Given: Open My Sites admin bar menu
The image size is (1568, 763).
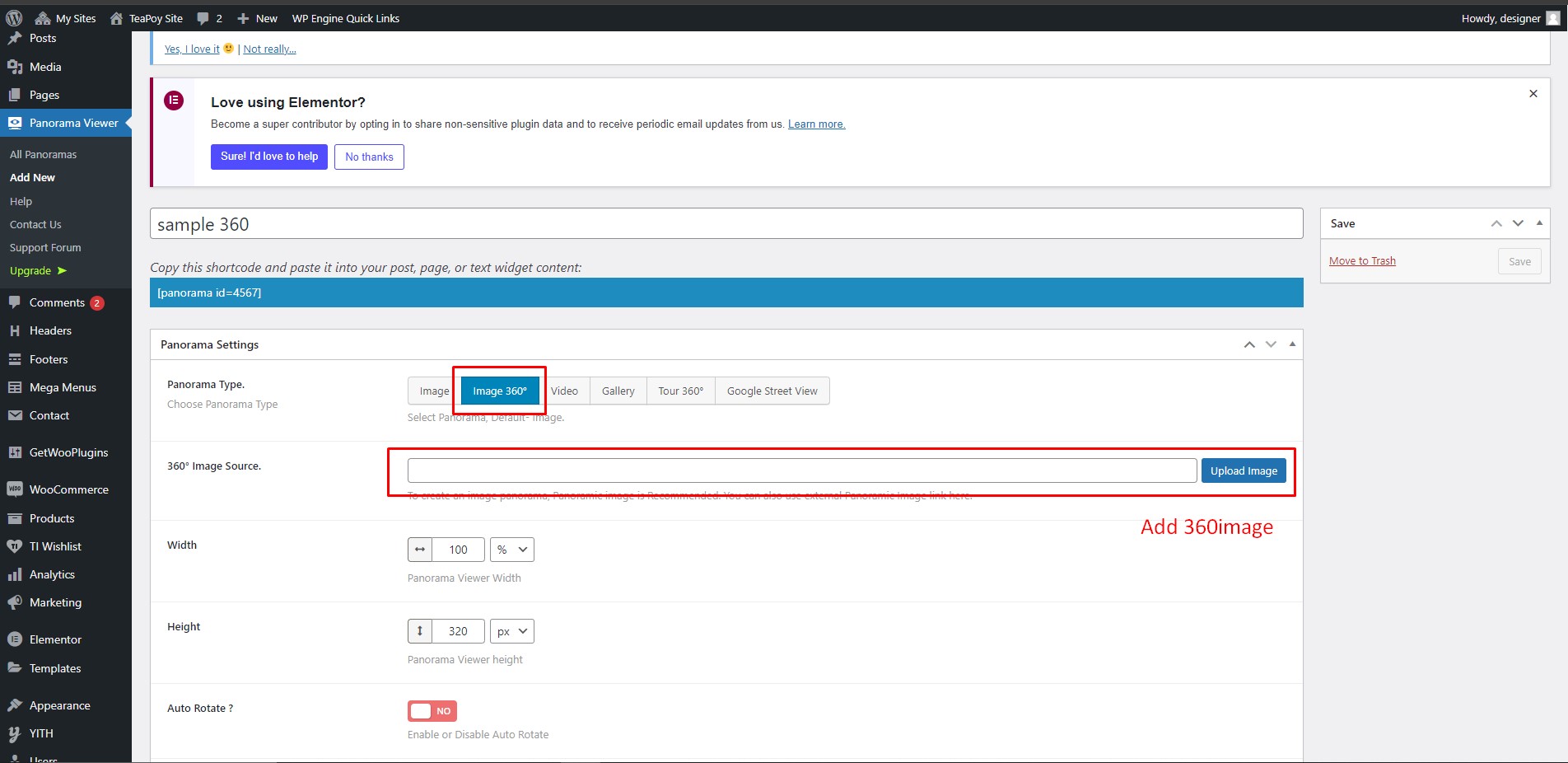Looking at the screenshot, I should pyautogui.click(x=66, y=18).
